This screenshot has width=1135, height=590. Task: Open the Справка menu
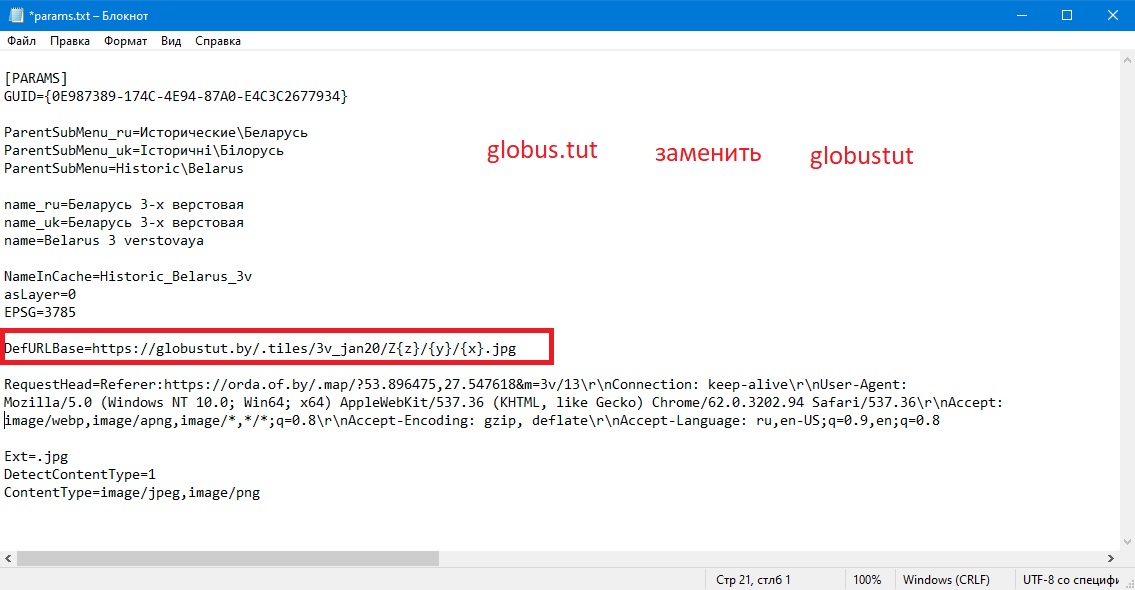click(x=217, y=41)
